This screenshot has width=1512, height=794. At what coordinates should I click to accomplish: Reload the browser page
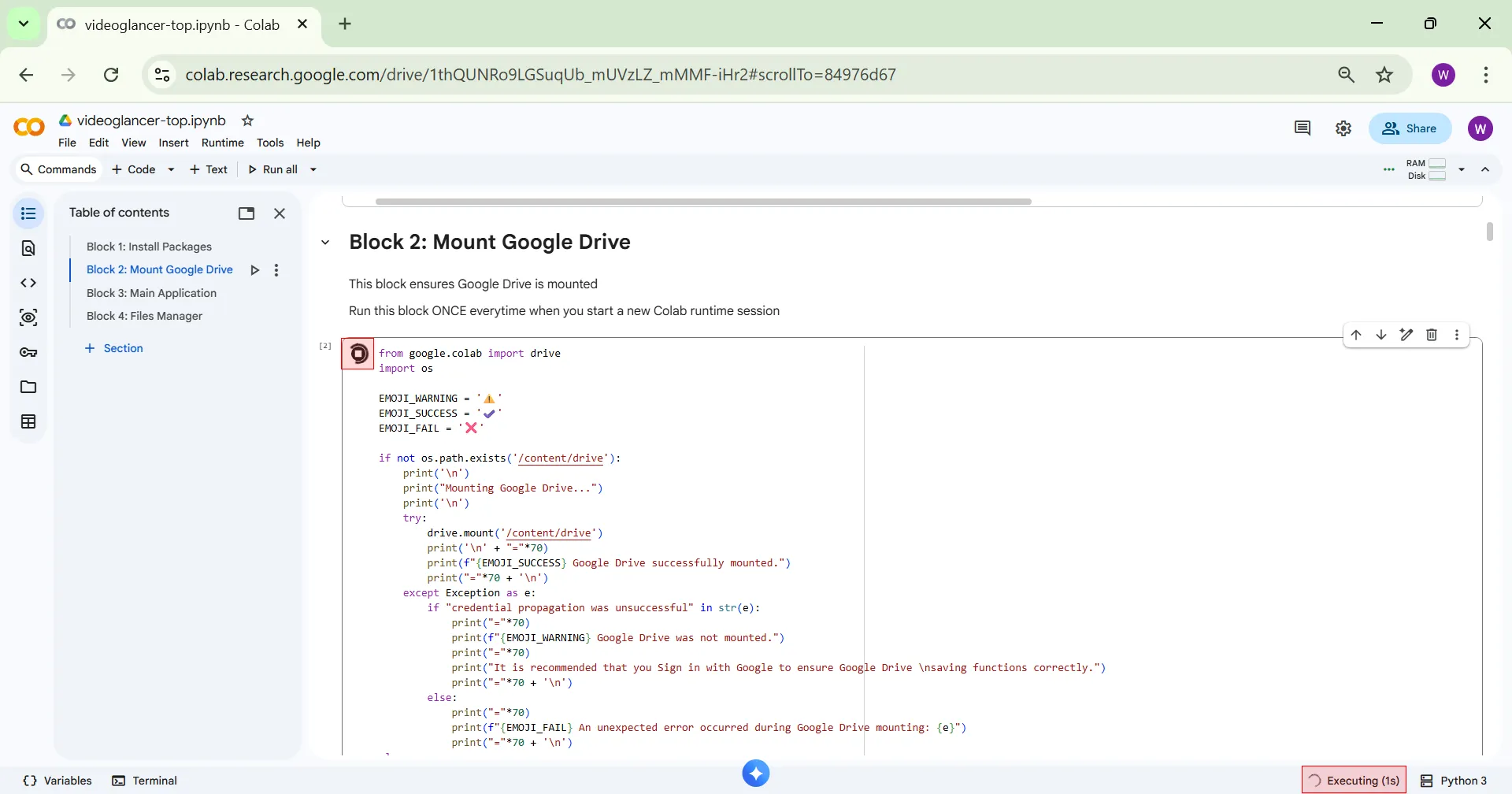point(111,75)
